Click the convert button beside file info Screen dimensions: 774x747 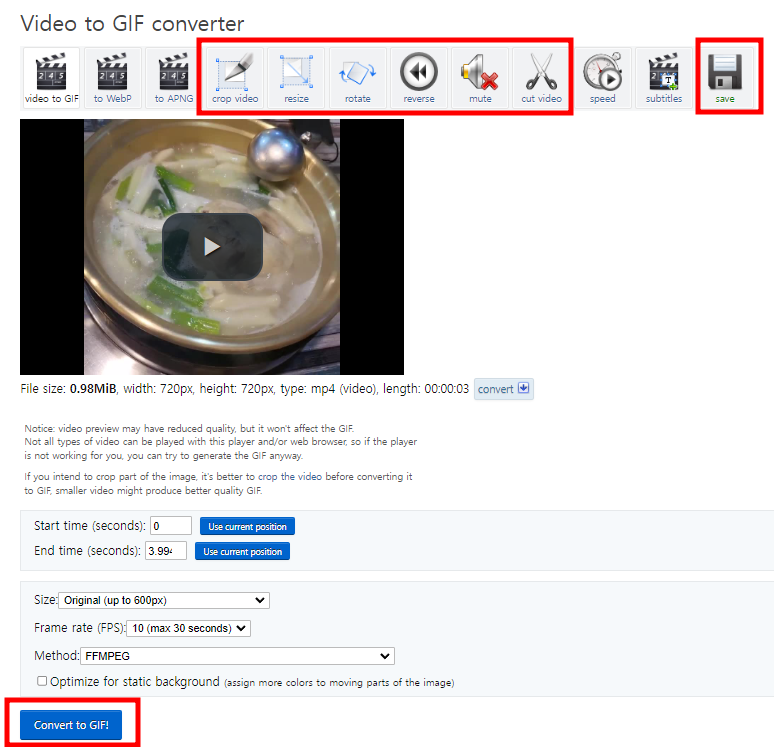[503, 389]
